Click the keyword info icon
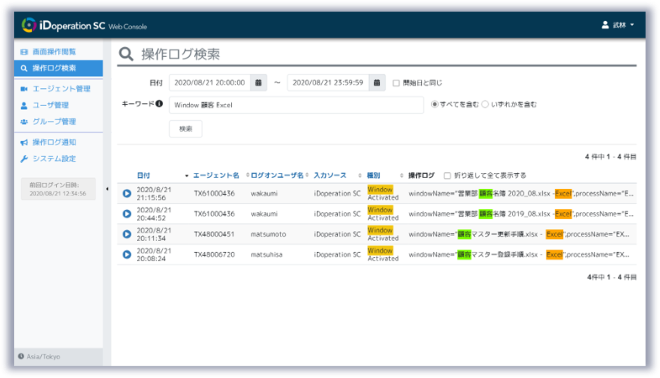Image resolution: width=660 pixels, height=378 pixels. (x=159, y=104)
